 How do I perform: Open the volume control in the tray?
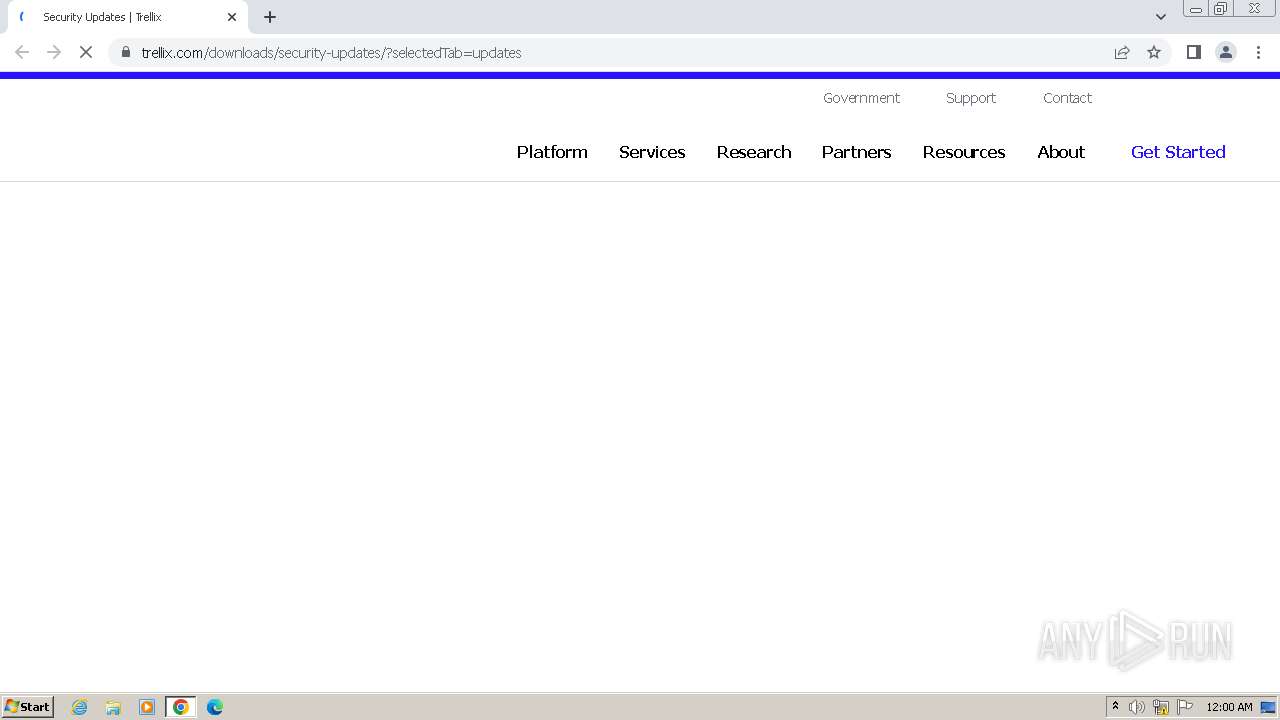[1137, 707]
